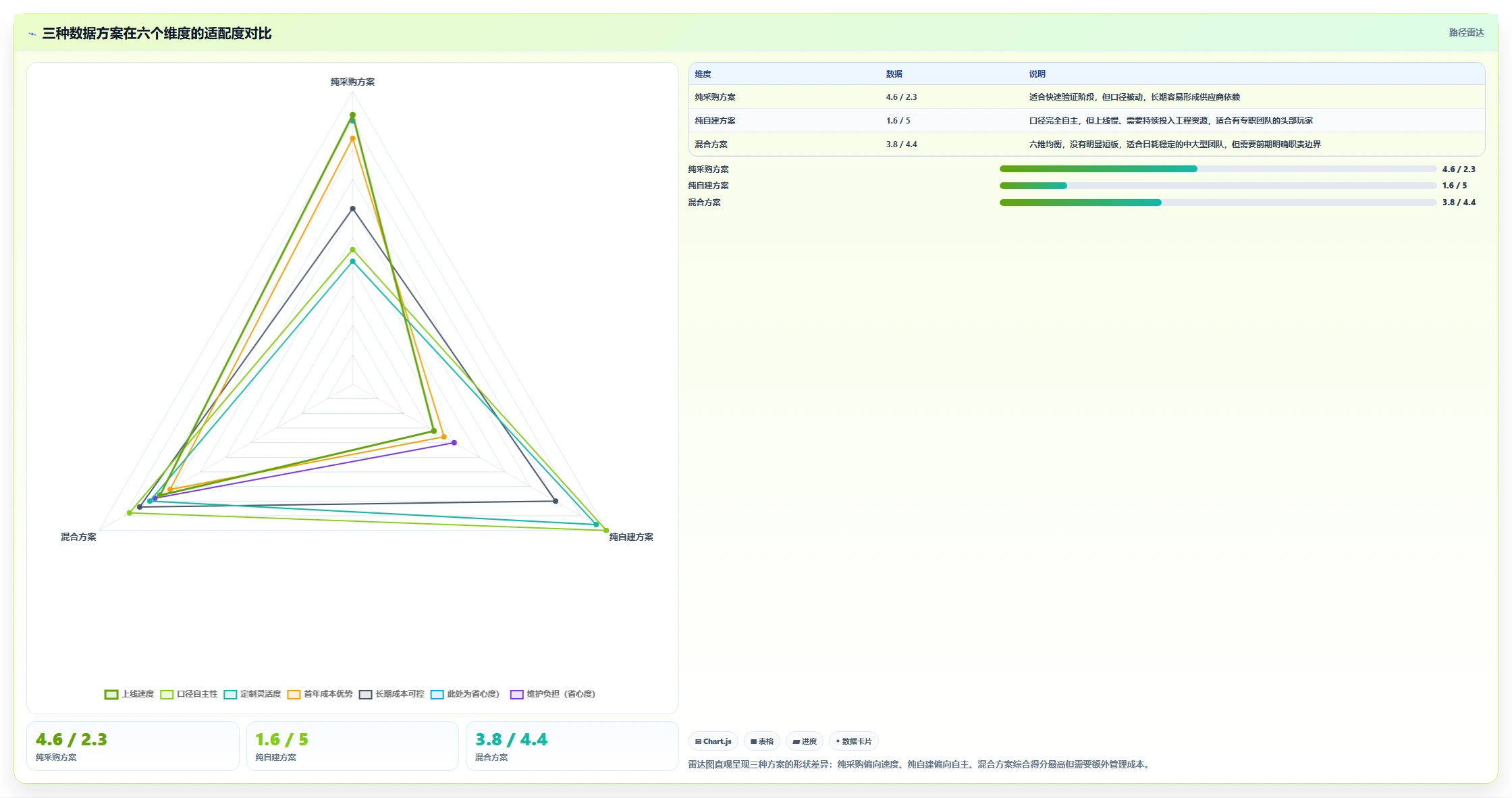This screenshot has width=1512, height=798.
Task: Toggle the 维护负担（省心度）legend series
Action: point(553,694)
